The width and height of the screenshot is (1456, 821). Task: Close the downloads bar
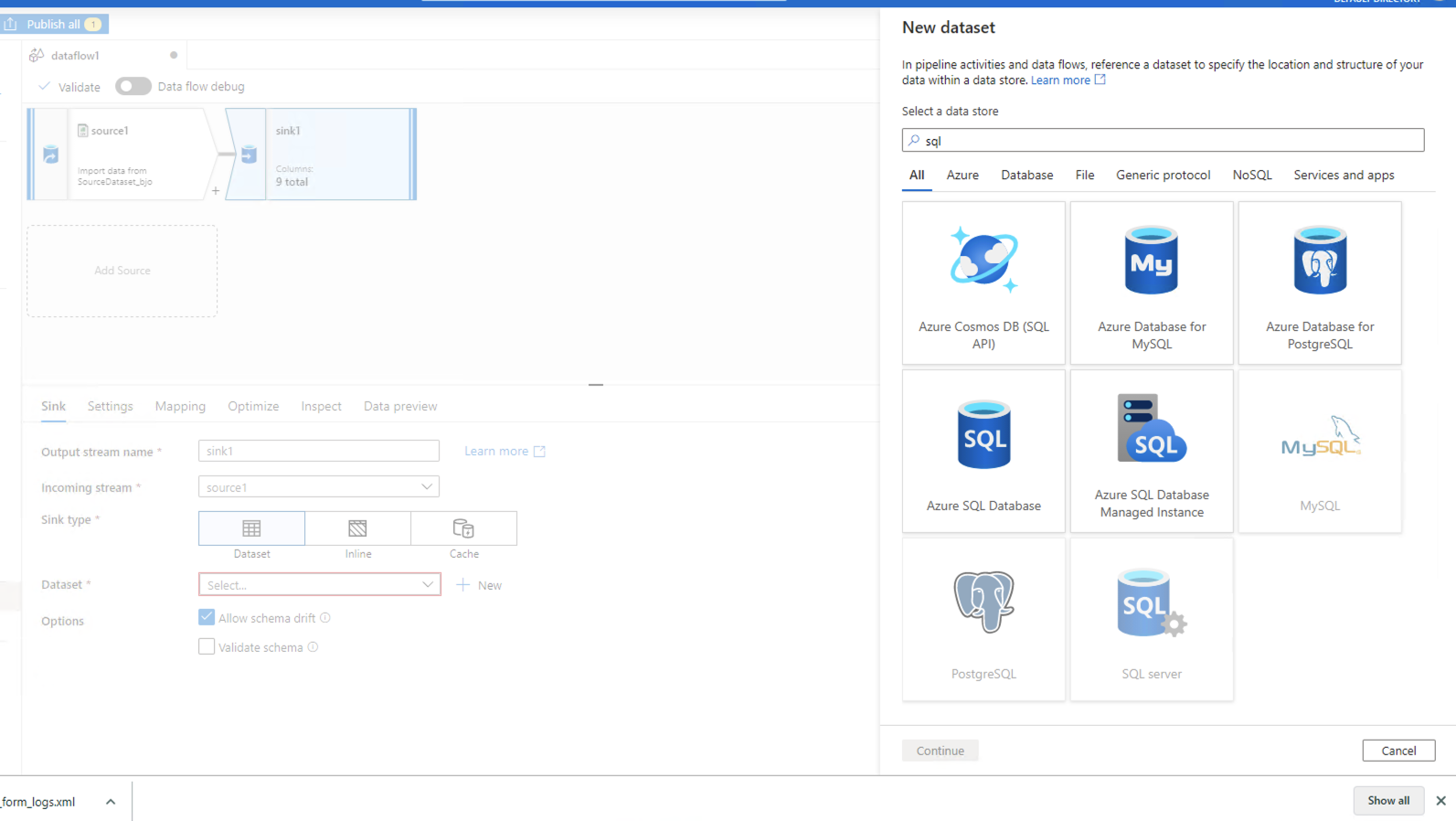(x=1440, y=801)
